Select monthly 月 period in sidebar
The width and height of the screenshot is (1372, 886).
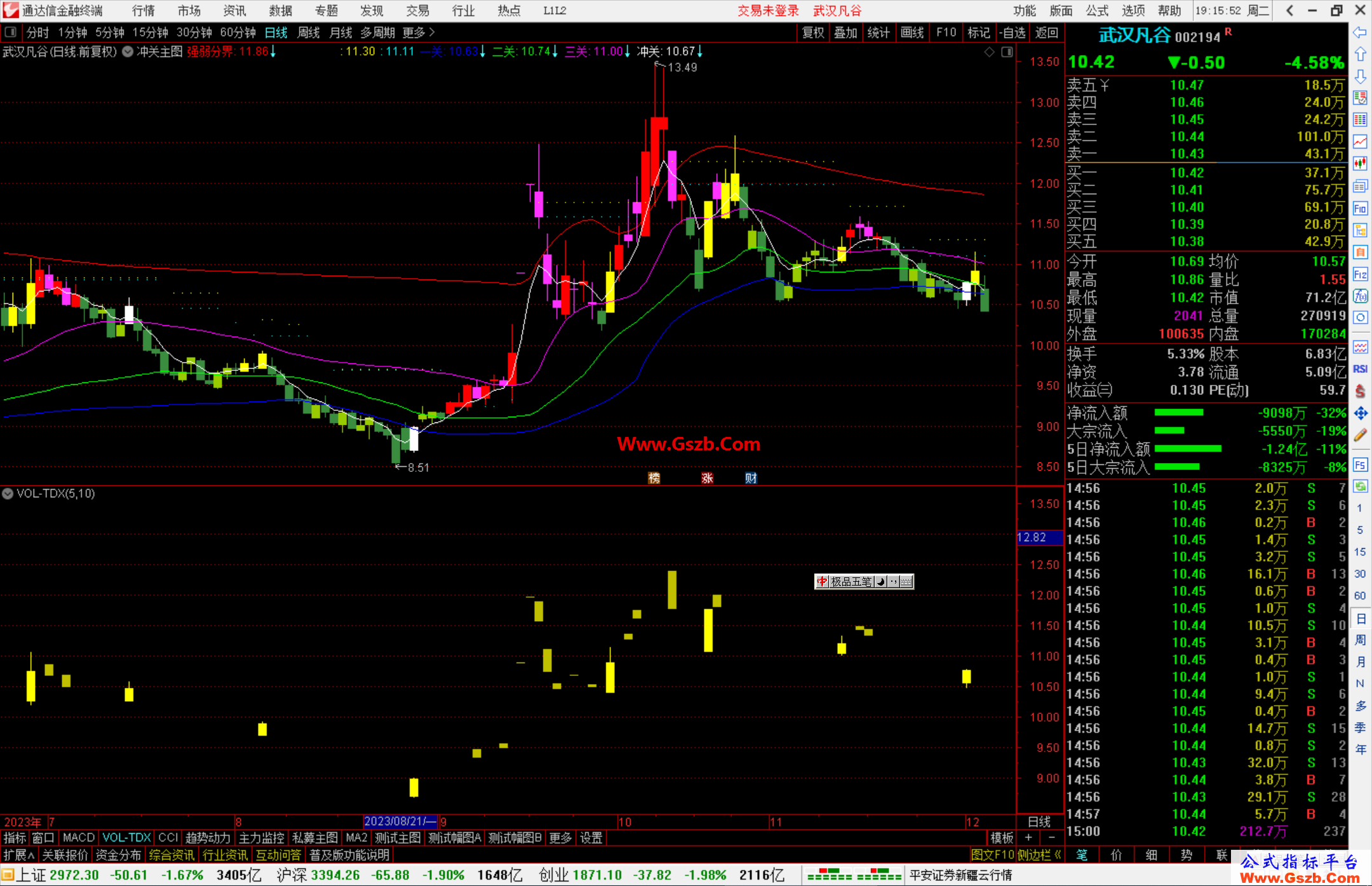pyautogui.click(x=1360, y=662)
